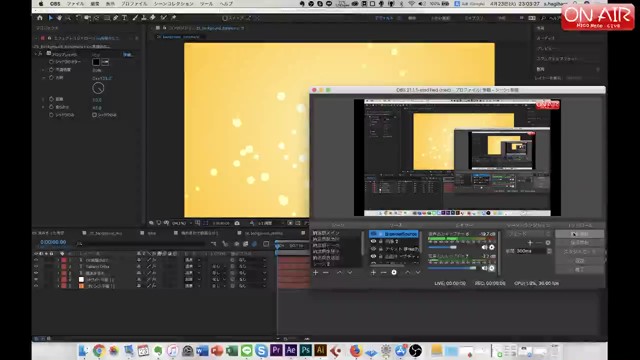Open the ツール menu
Viewport: 640px width, 360px height.
207,4
